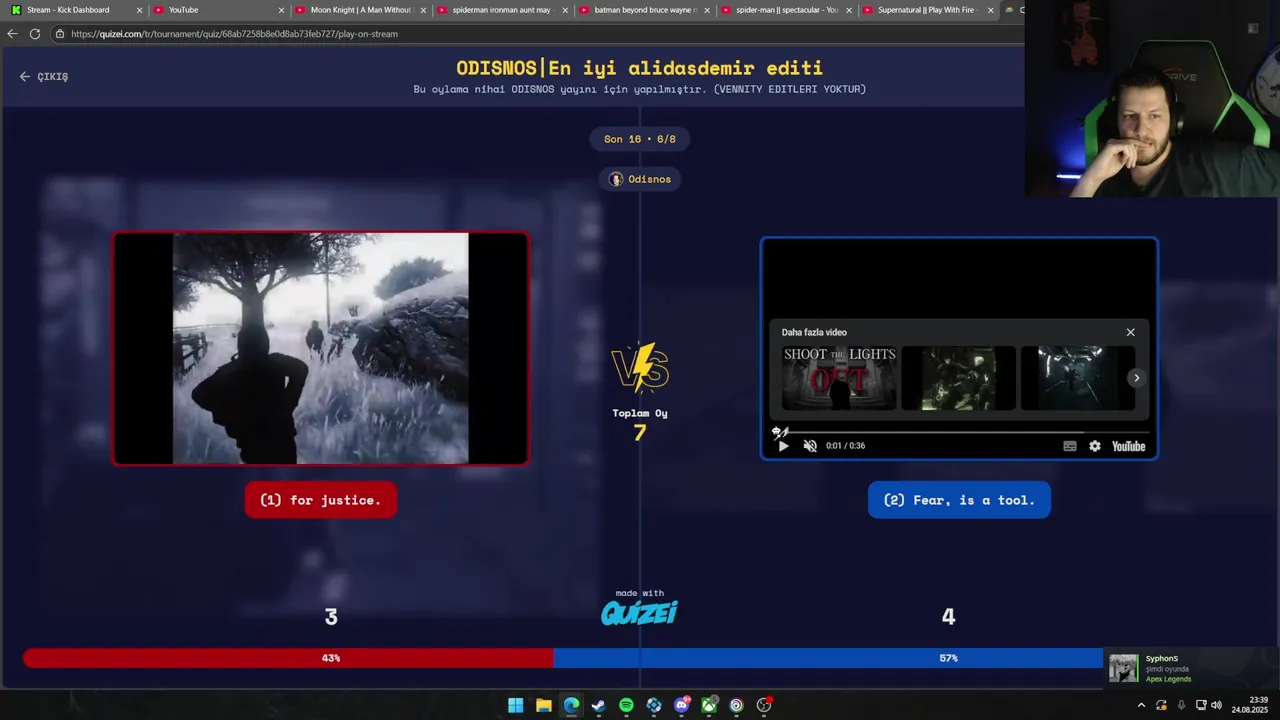This screenshot has width=1280, height=720.
Task: Play the left 'for justice' video
Action: click(x=320, y=348)
